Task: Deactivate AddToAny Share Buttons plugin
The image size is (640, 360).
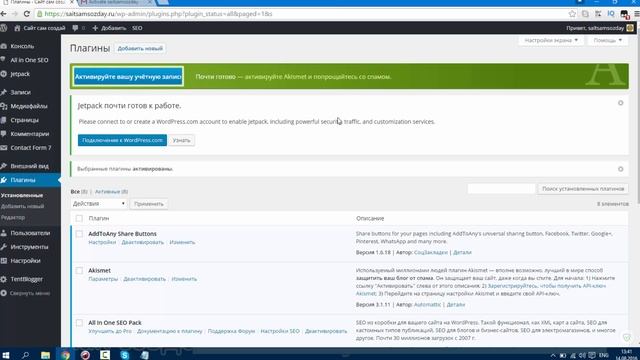Action: [x=142, y=242]
